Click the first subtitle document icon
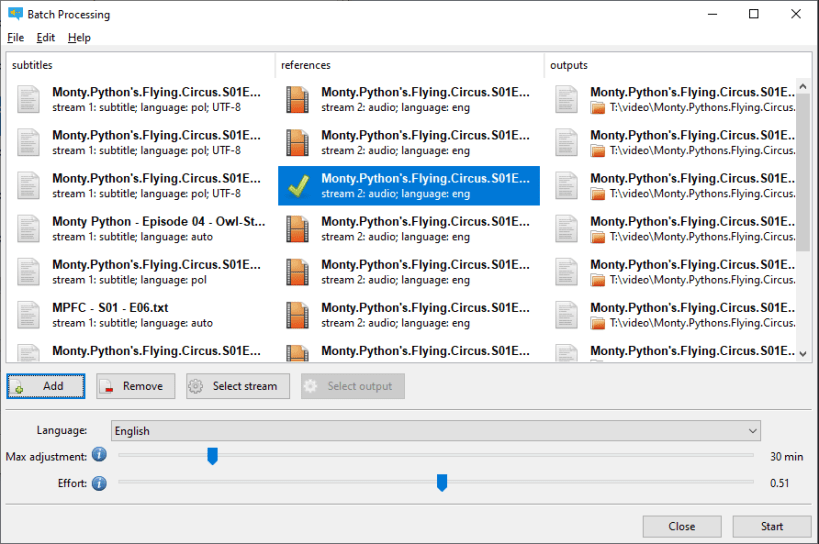The width and height of the screenshot is (819, 544). pyautogui.click(x=28, y=99)
